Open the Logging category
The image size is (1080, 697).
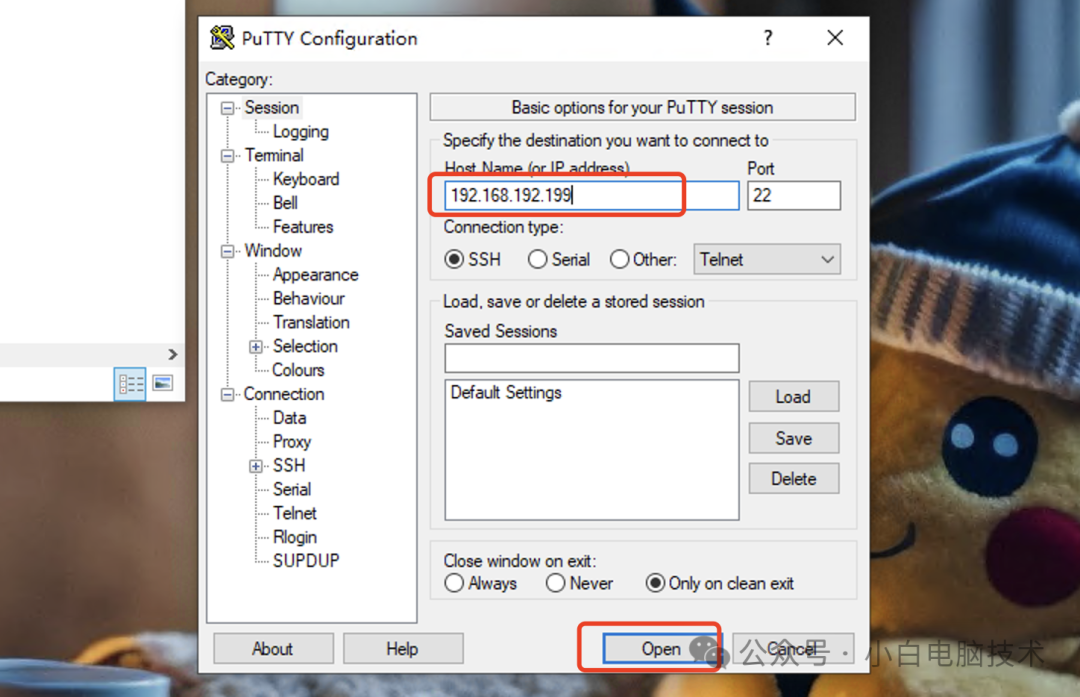pyautogui.click(x=300, y=132)
